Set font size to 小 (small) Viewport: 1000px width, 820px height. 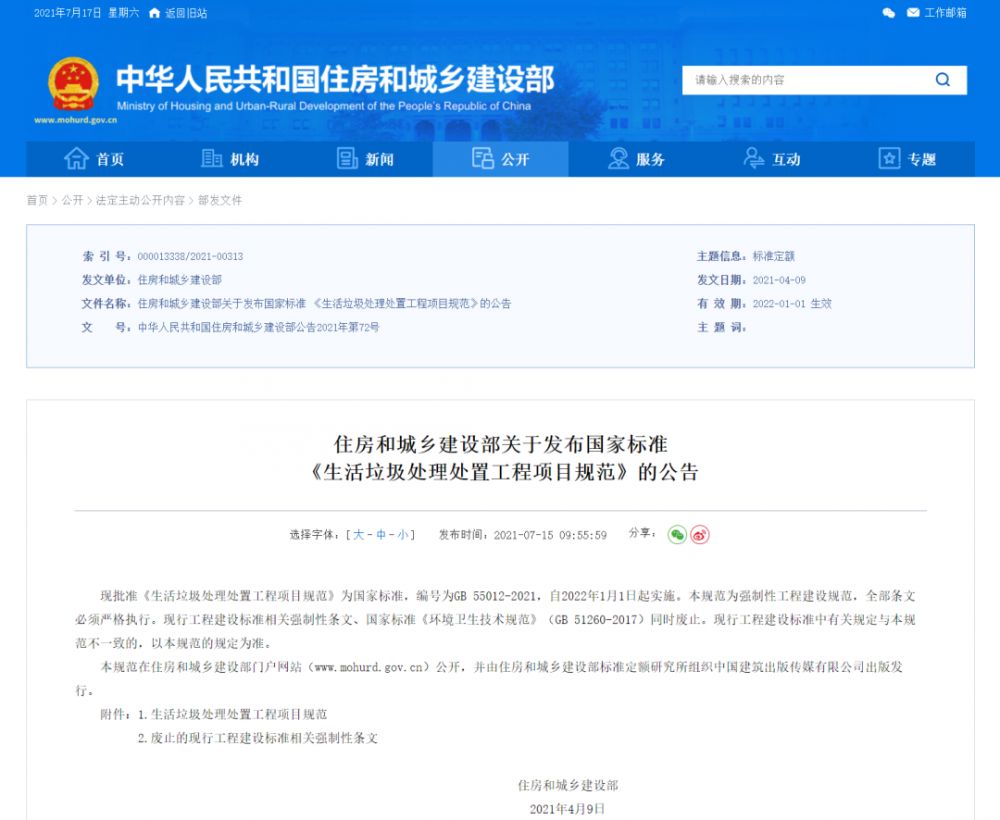[x=402, y=535]
